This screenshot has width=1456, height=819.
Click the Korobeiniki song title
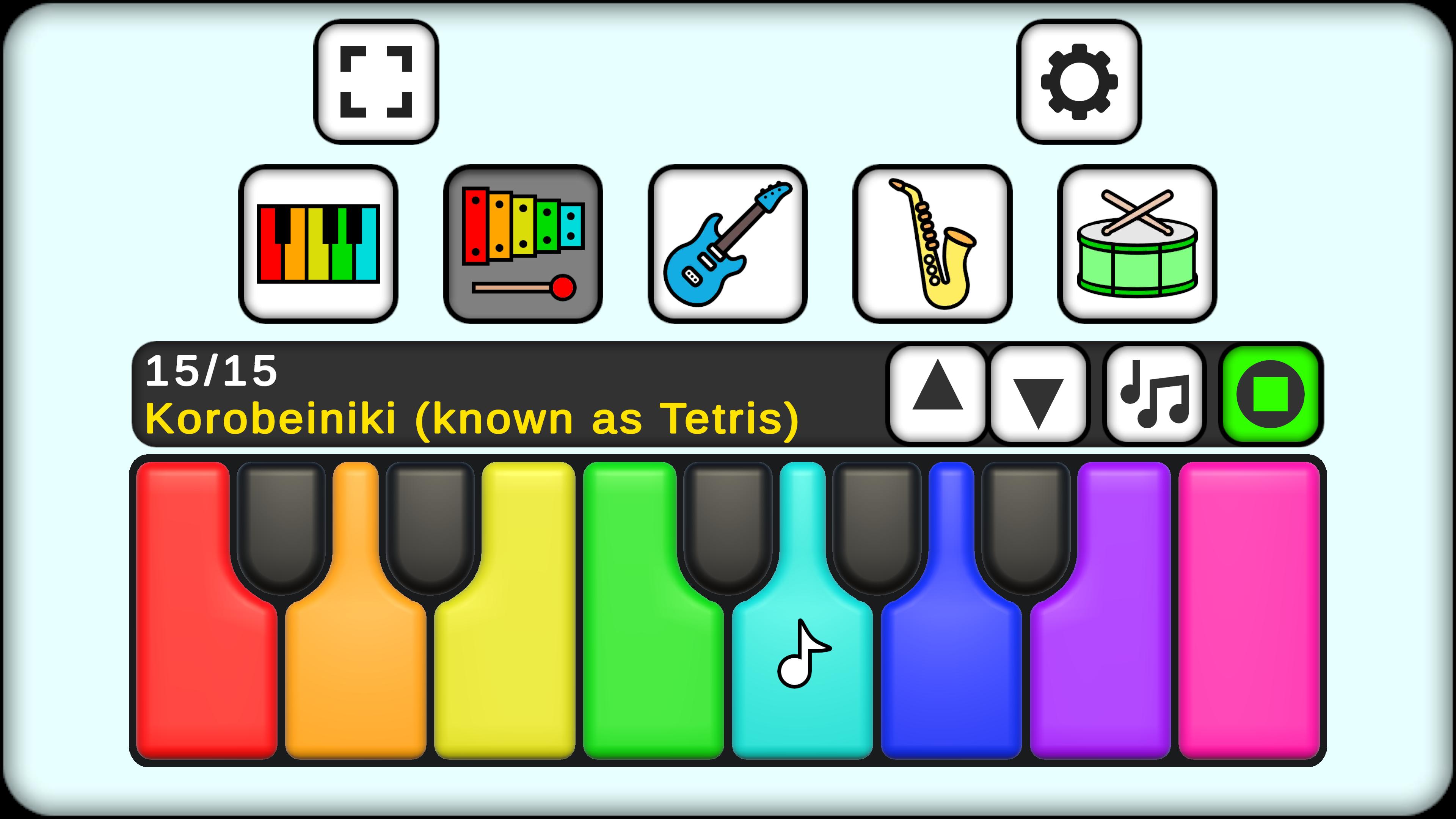tap(472, 419)
